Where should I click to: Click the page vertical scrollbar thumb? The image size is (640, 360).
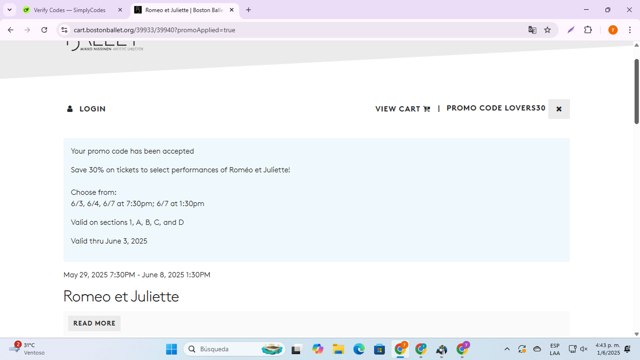pos(636,91)
